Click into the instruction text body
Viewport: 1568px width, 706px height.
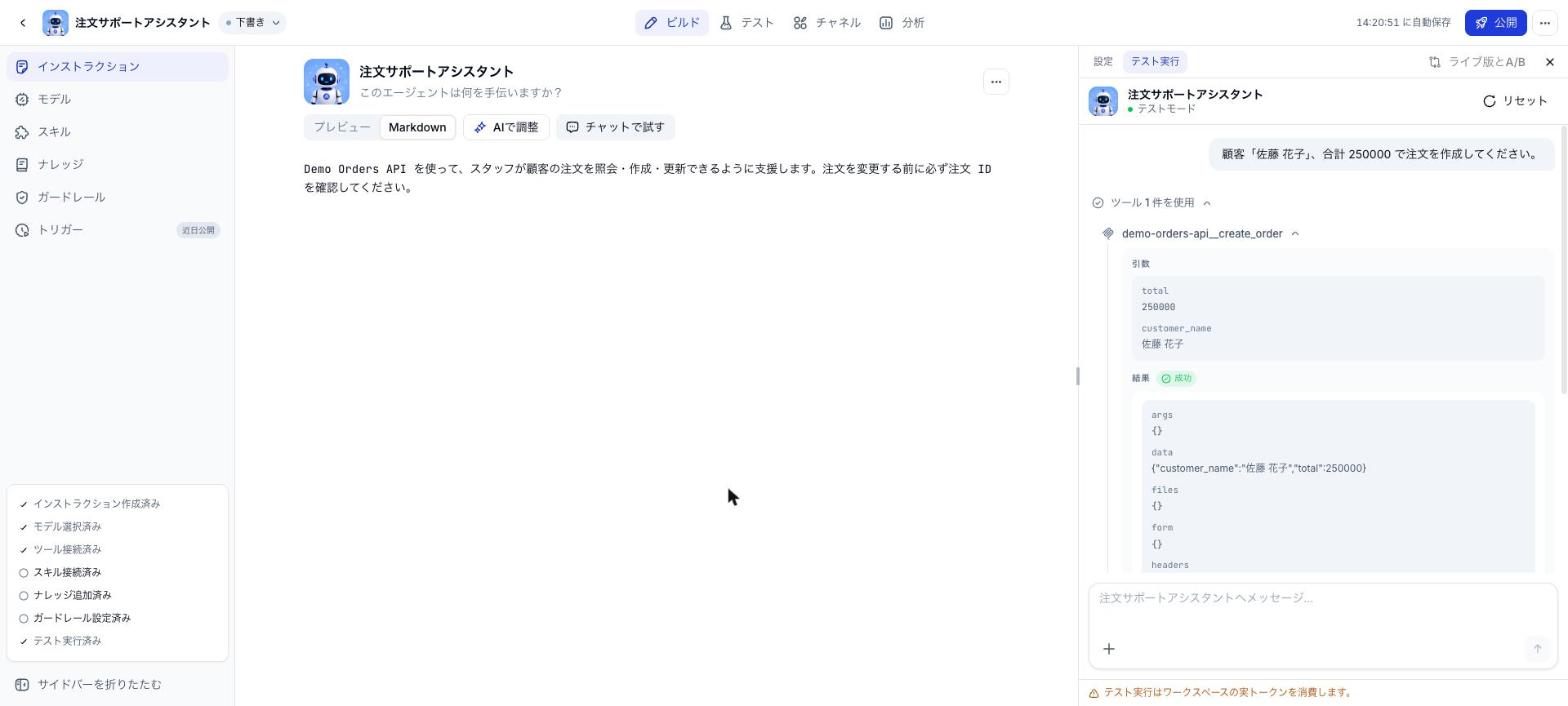pos(648,178)
